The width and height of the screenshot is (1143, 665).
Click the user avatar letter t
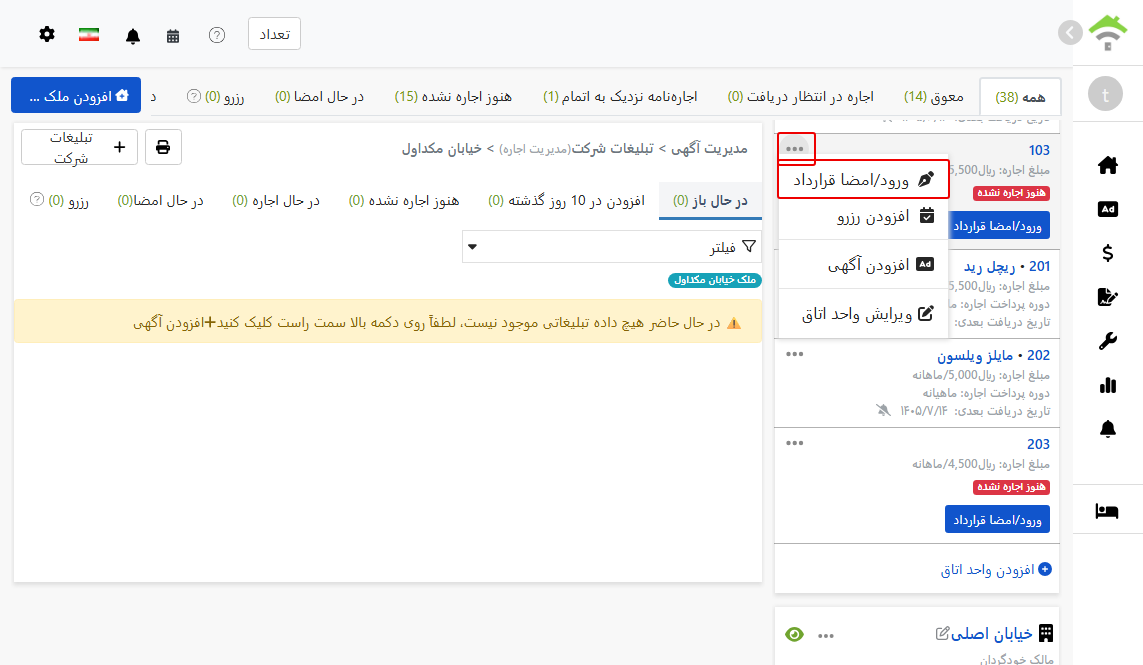[x=1105, y=94]
